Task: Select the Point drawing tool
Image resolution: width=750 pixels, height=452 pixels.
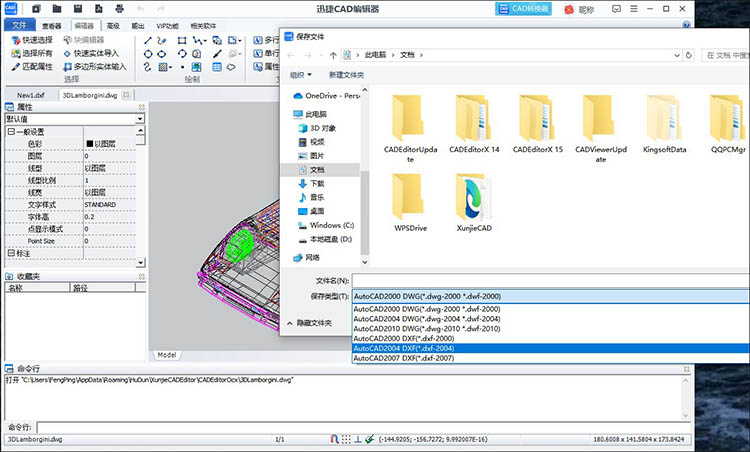Action: [x=182, y=67]
